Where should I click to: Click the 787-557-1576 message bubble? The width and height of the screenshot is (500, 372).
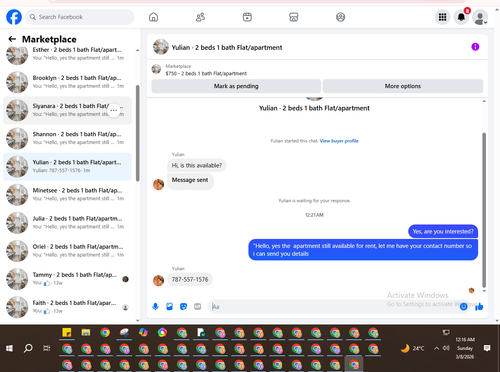point(190,279)
